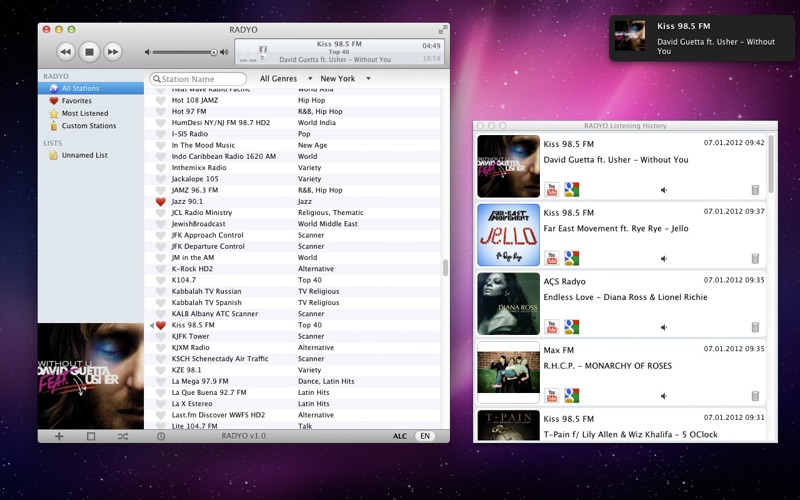Skip to next station with forward button
The width and height of the screenshot is (800, 500).
113,52
